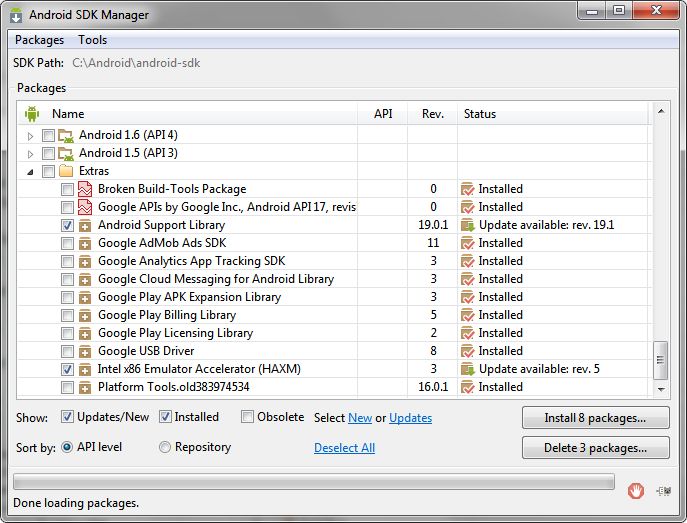Select the Google Cloud Messaging for Android Library row
Viewport: 687px width, 523px height.
(333, 279)
